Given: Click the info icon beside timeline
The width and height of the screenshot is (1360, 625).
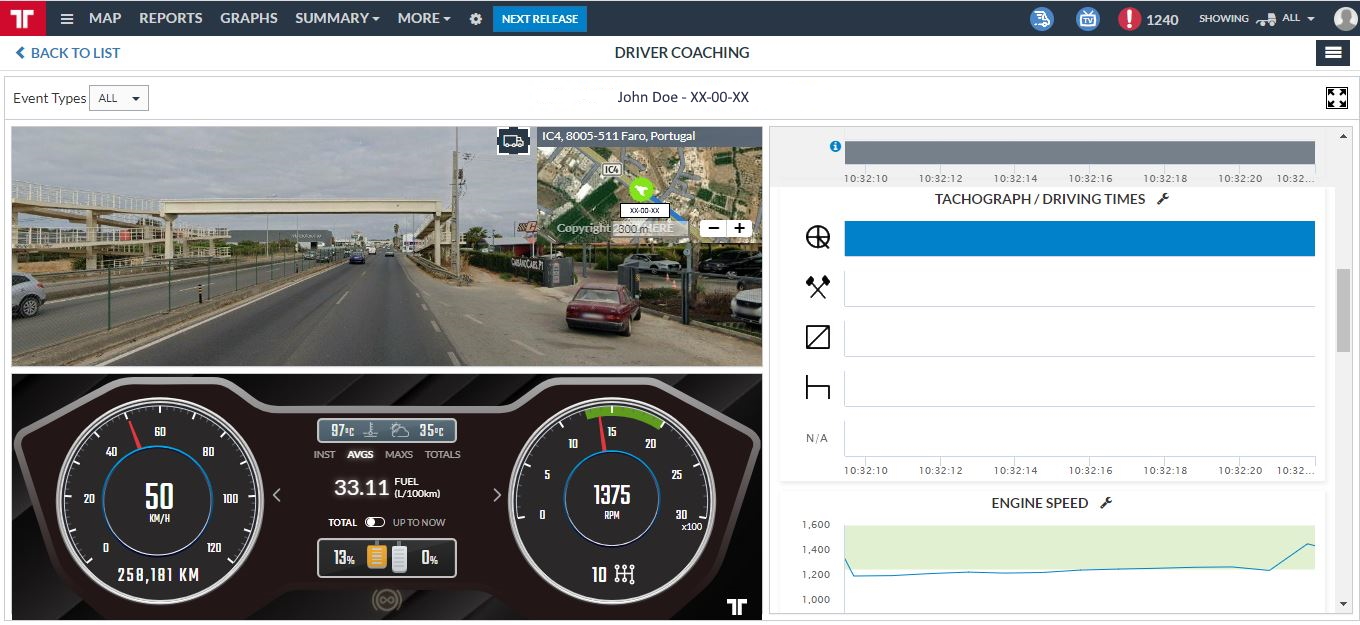Looking at the screenshot, I should [x=835, y=147].
